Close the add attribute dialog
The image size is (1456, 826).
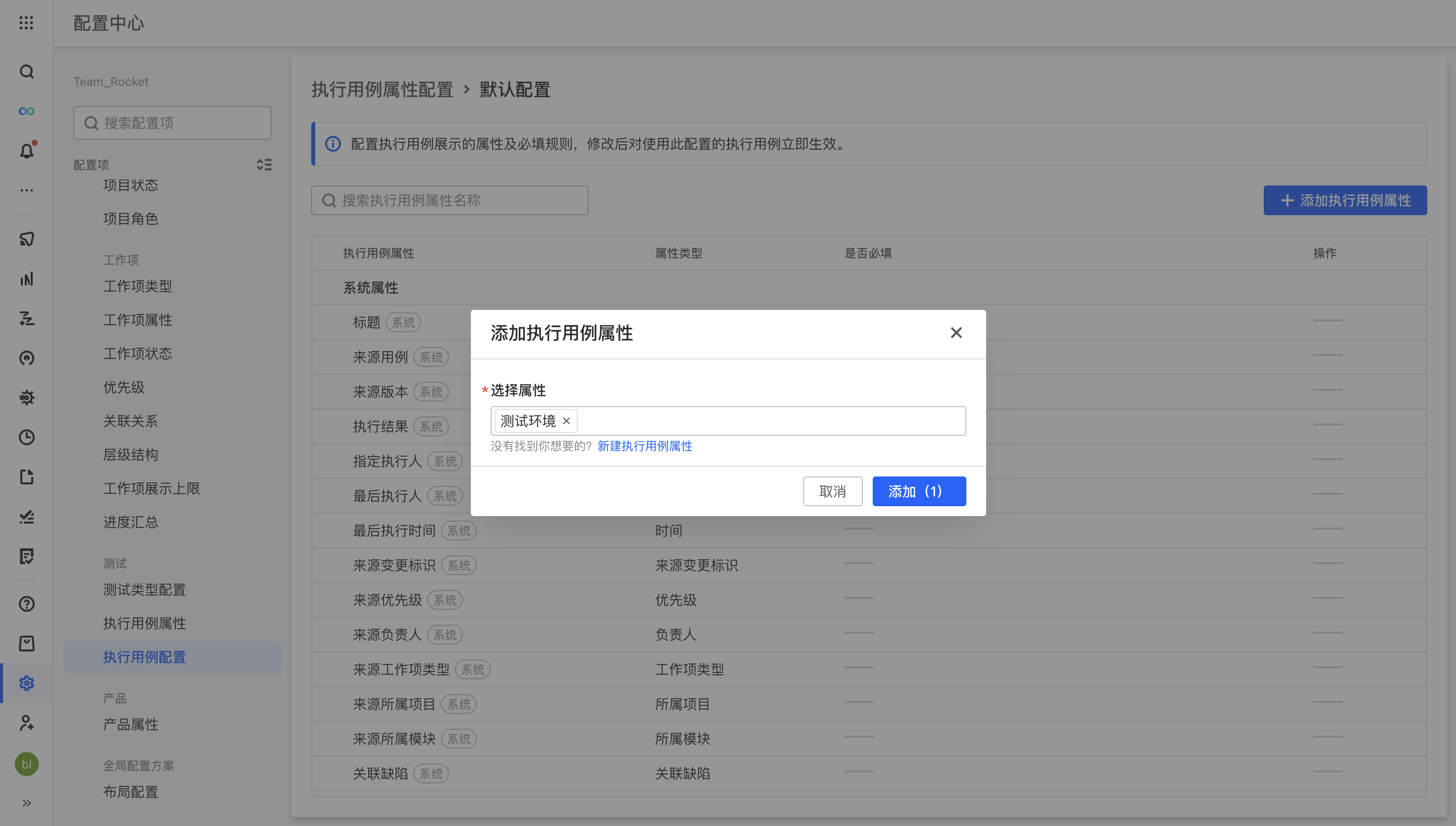point(956,333)
